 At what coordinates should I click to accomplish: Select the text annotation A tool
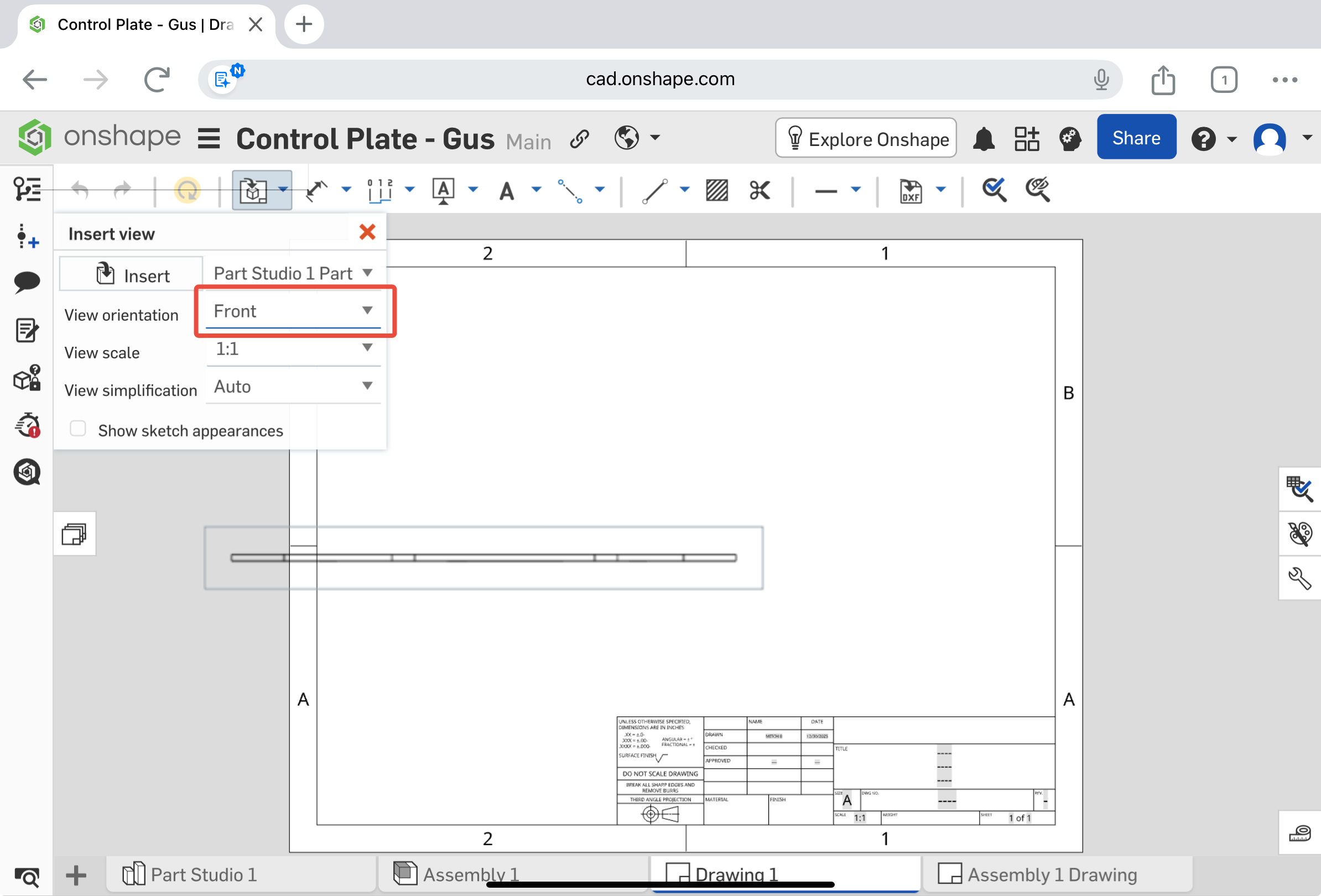[x=507, y=190]
